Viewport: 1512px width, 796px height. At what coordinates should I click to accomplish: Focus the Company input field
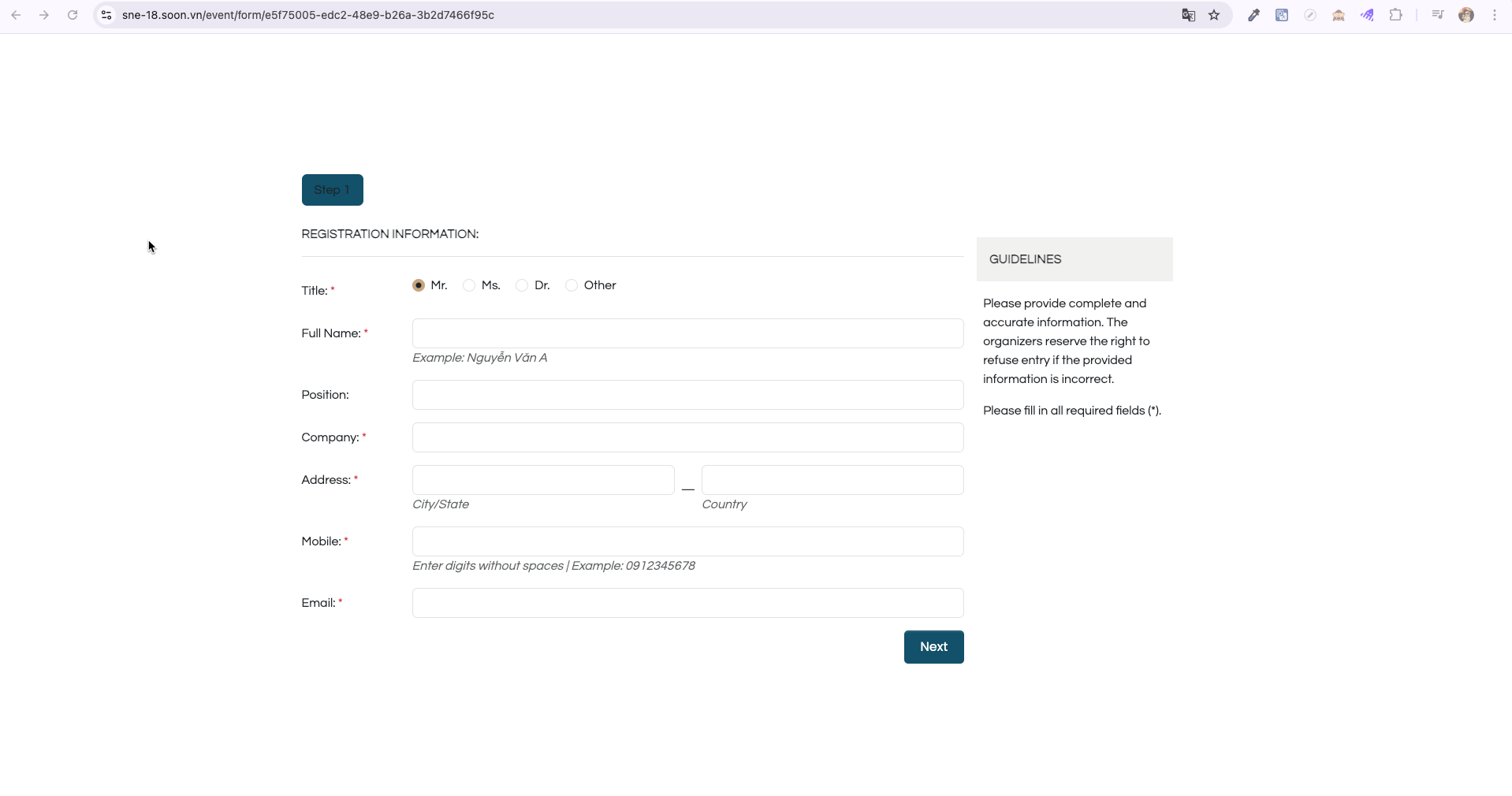click(x=688, y=437)
